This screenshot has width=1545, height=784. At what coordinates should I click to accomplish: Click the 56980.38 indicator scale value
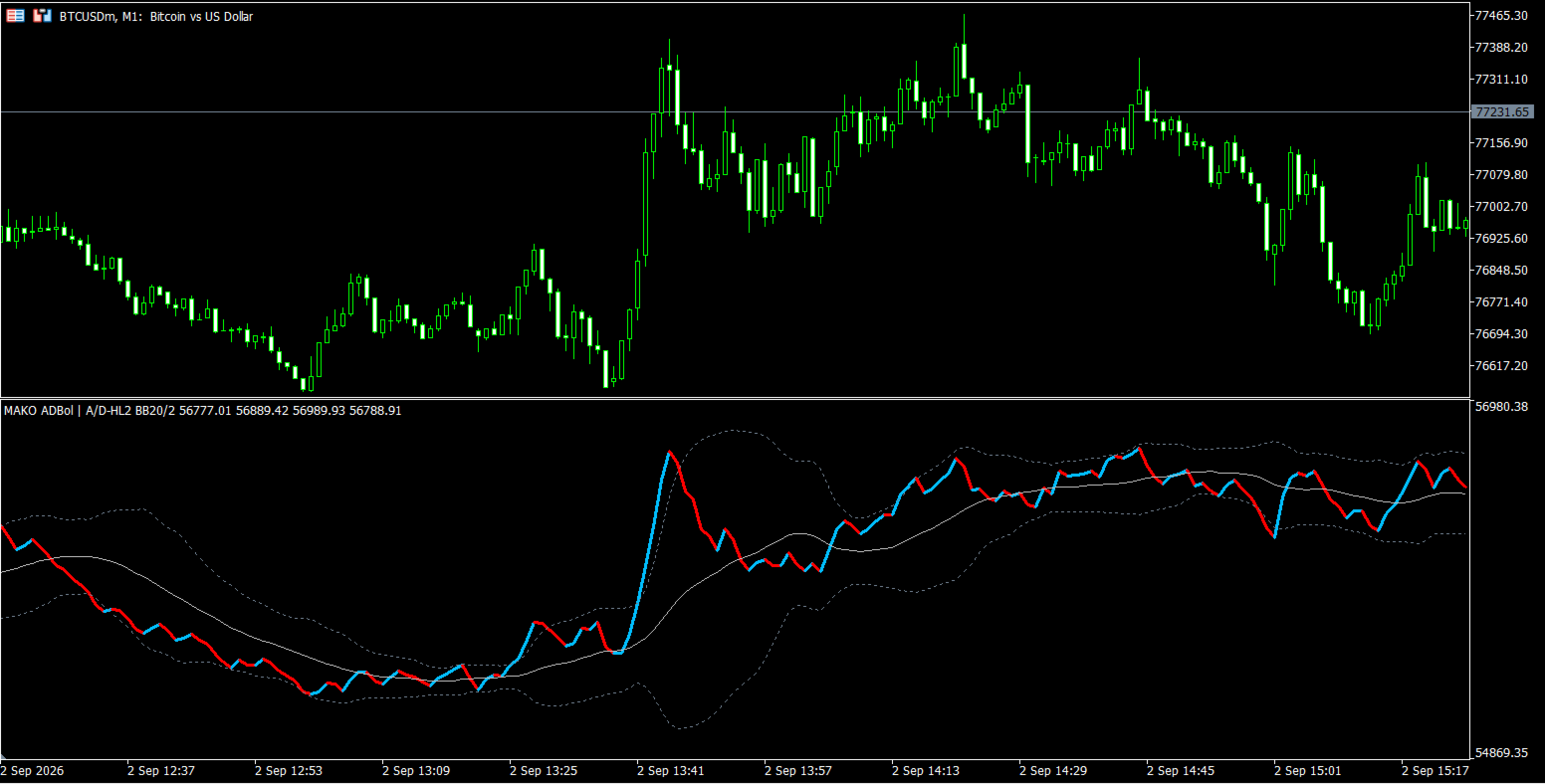(1503, 406)
